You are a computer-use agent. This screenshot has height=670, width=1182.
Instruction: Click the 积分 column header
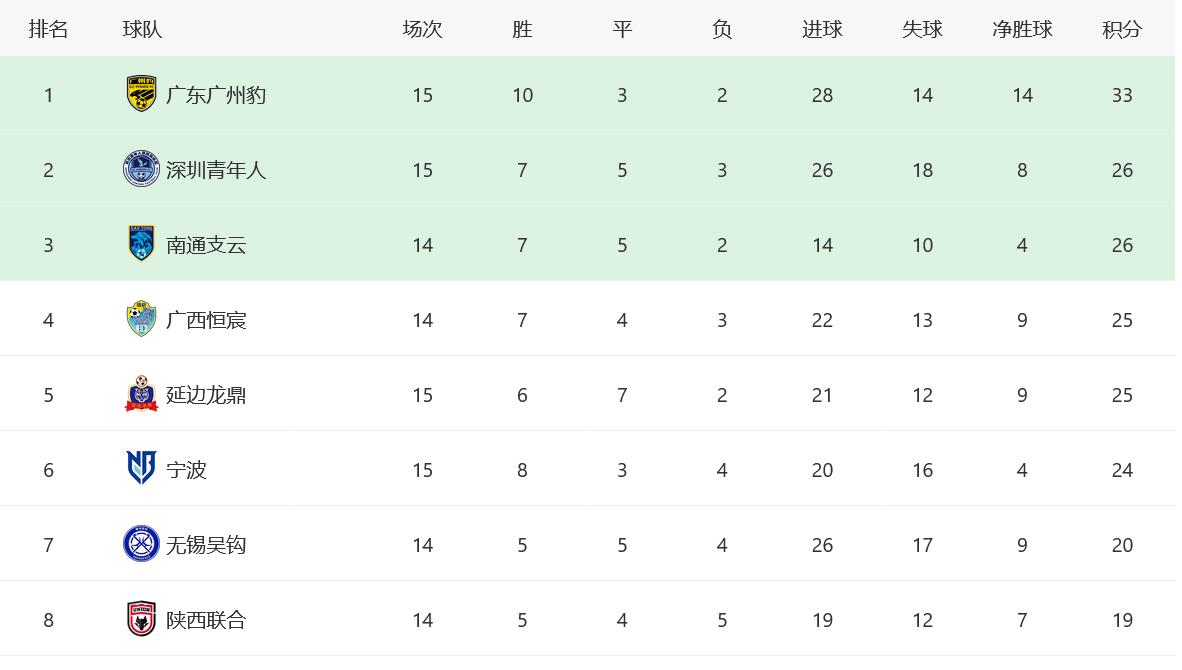(x=1122, y=29)
